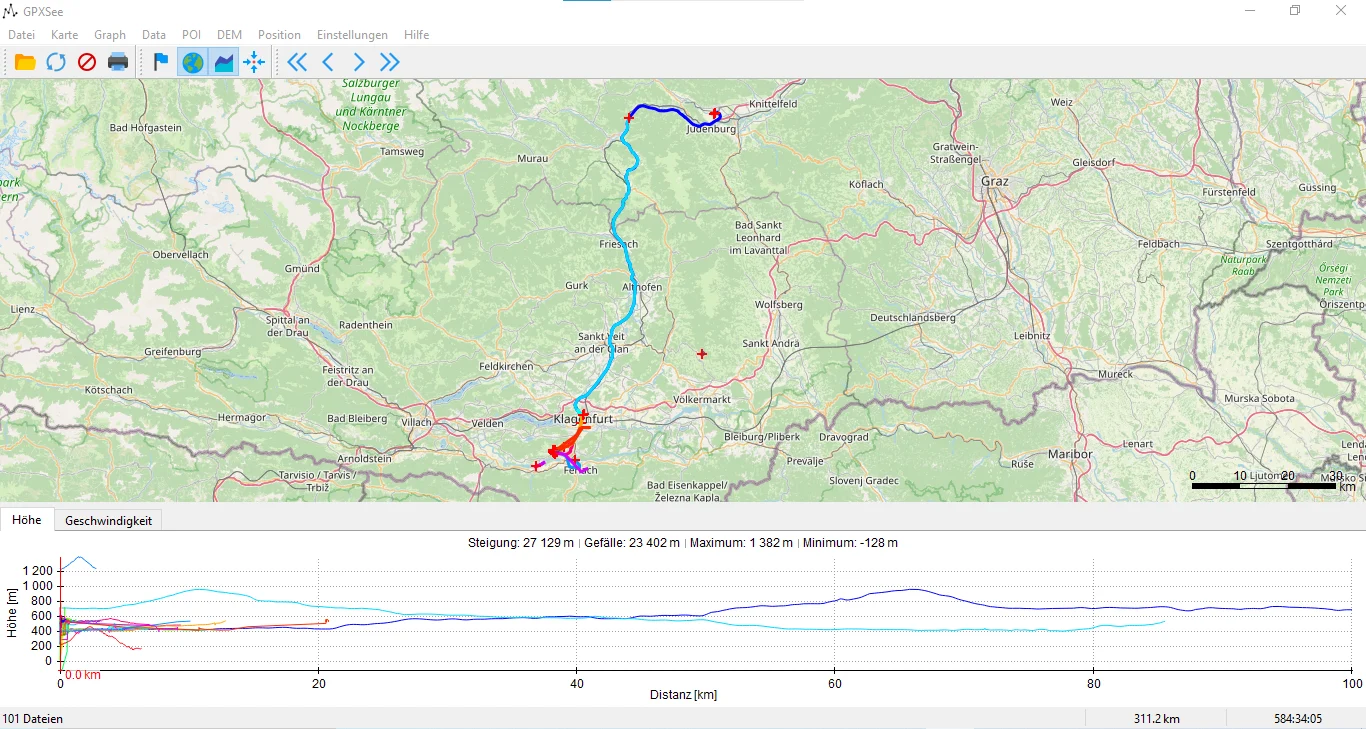The width and height of the screenshot is (1366, 729).
Task: Go to previous file arrow
Action: coord(328,62)
